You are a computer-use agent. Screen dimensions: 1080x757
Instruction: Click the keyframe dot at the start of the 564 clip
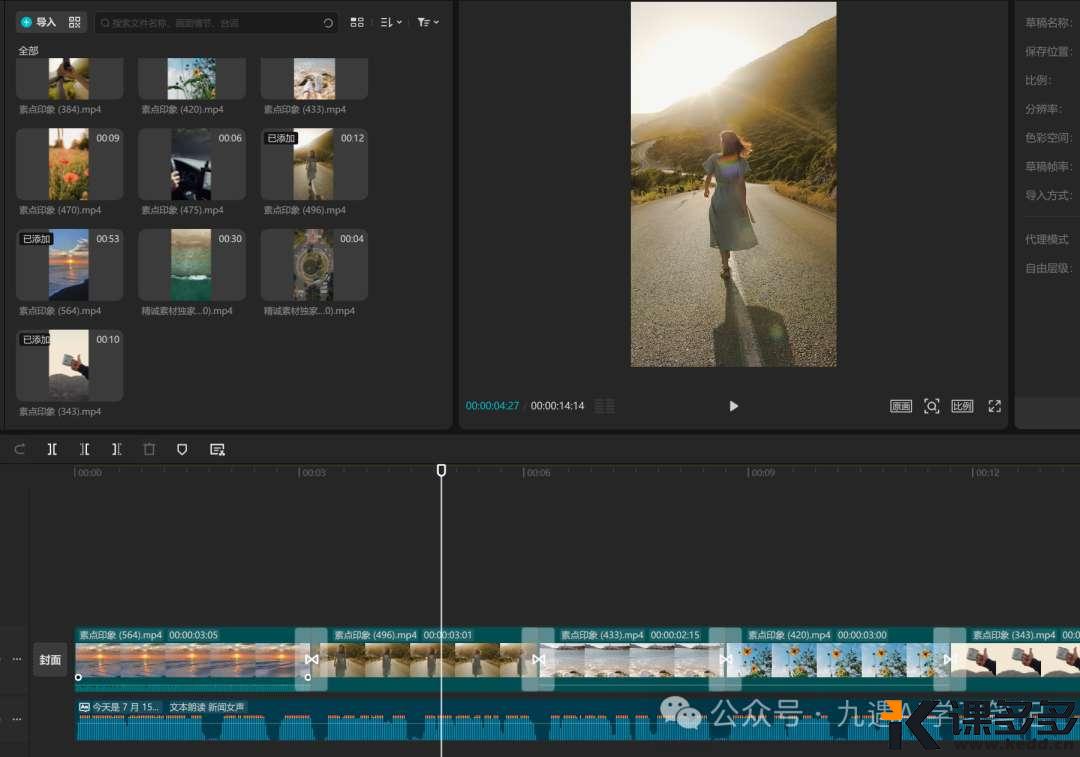coord(79,677)
